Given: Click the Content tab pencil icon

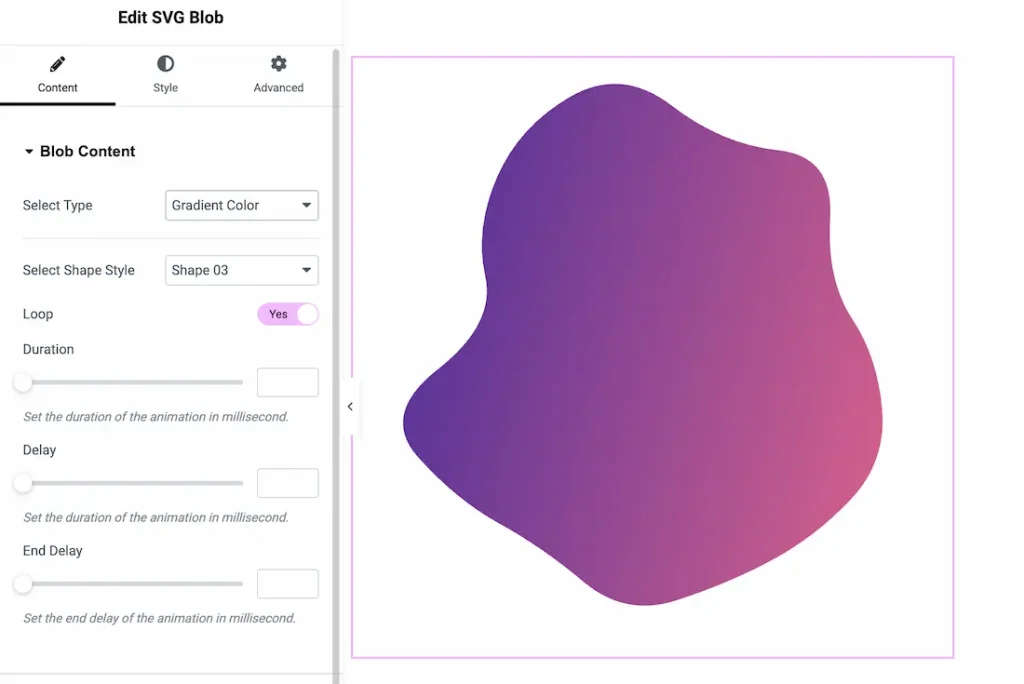Looking at the screenshot, I should tap(57, 62).
